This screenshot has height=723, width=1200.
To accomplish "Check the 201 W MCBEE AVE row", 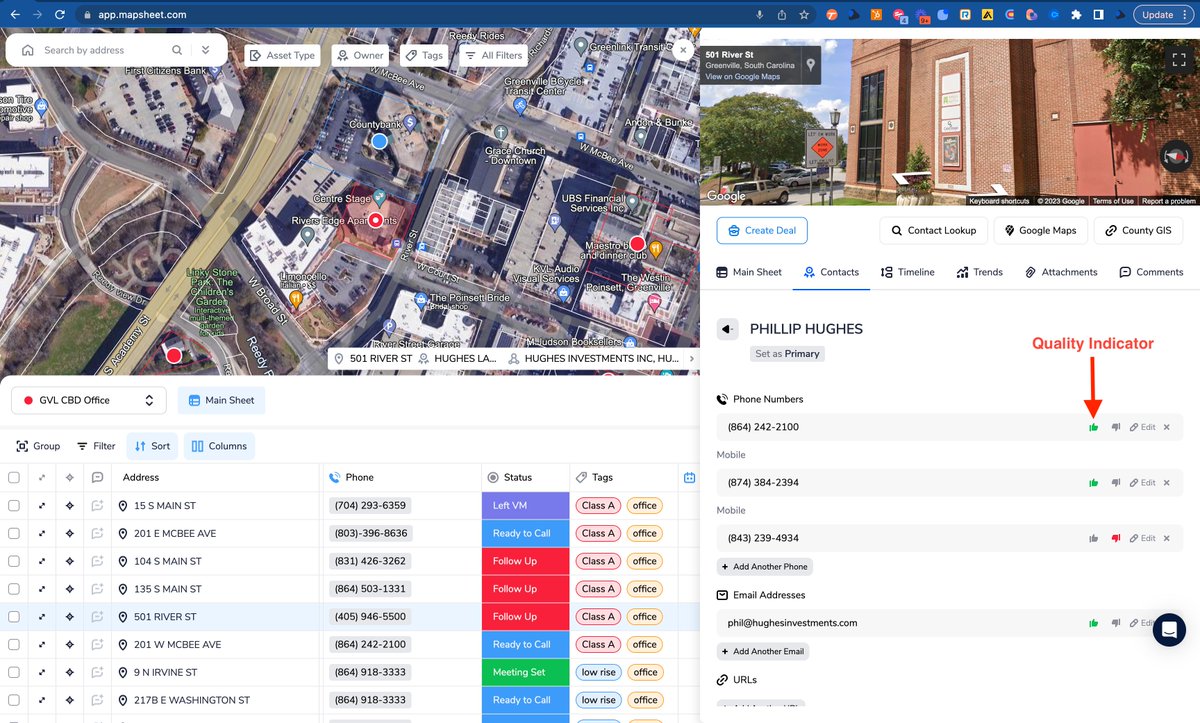I will pos(14,645).
